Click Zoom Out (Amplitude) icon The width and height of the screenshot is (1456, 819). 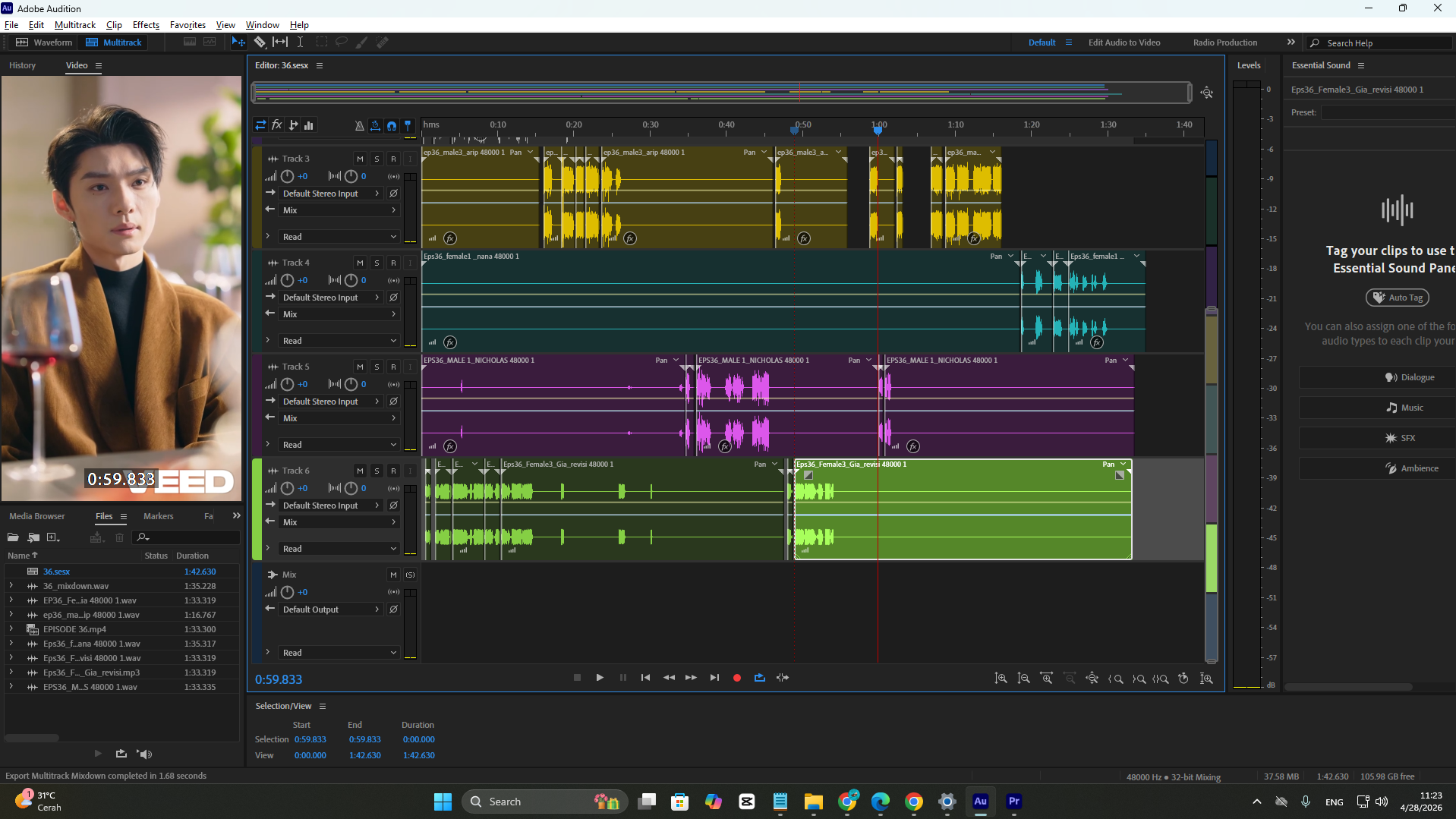[1023, 679]
